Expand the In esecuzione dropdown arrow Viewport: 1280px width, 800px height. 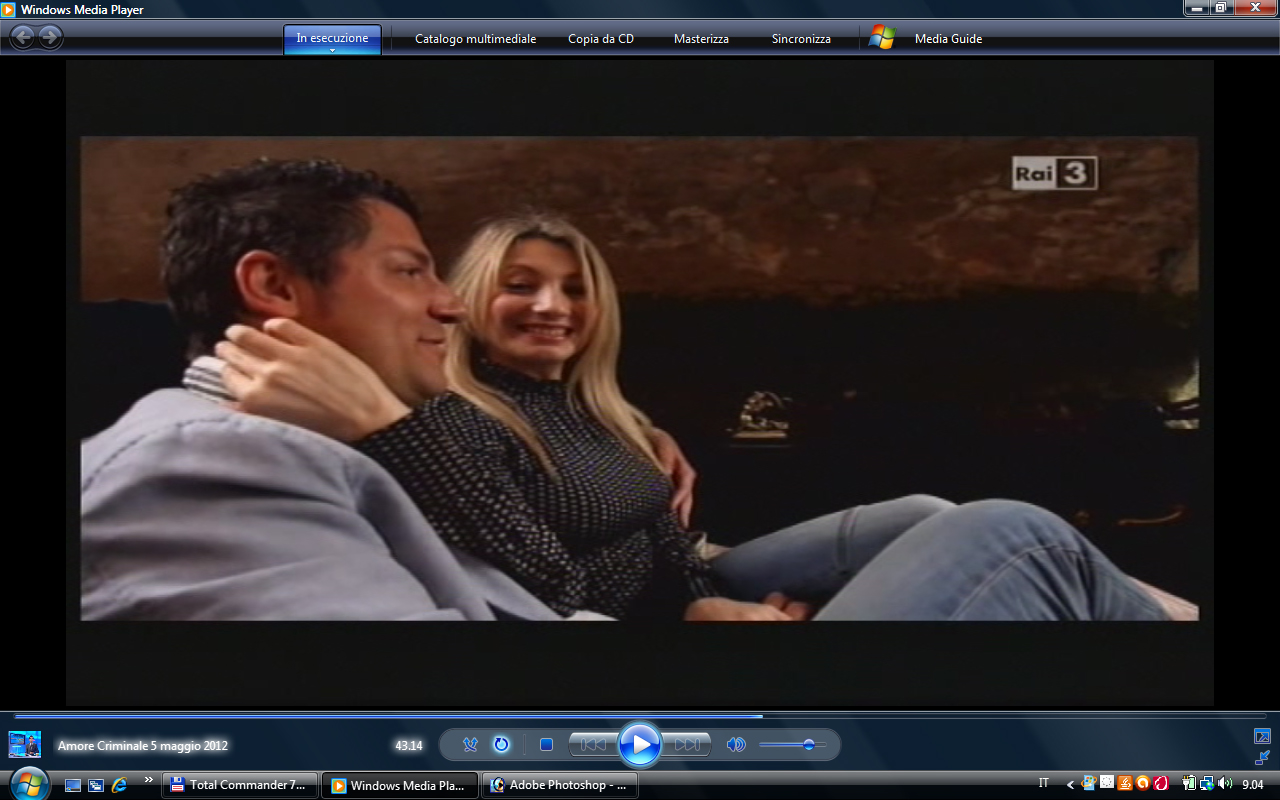(332, 50)
